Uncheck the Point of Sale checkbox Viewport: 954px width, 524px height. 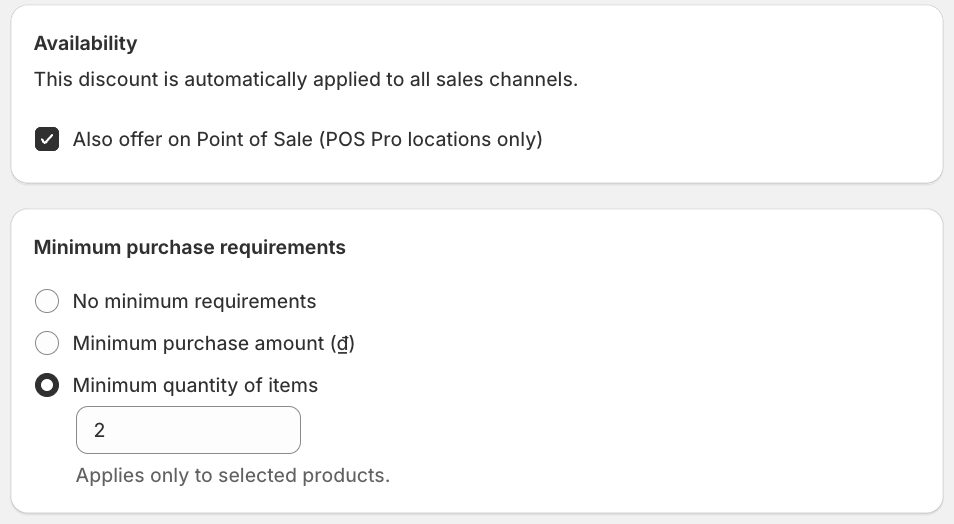click(47, 139)
